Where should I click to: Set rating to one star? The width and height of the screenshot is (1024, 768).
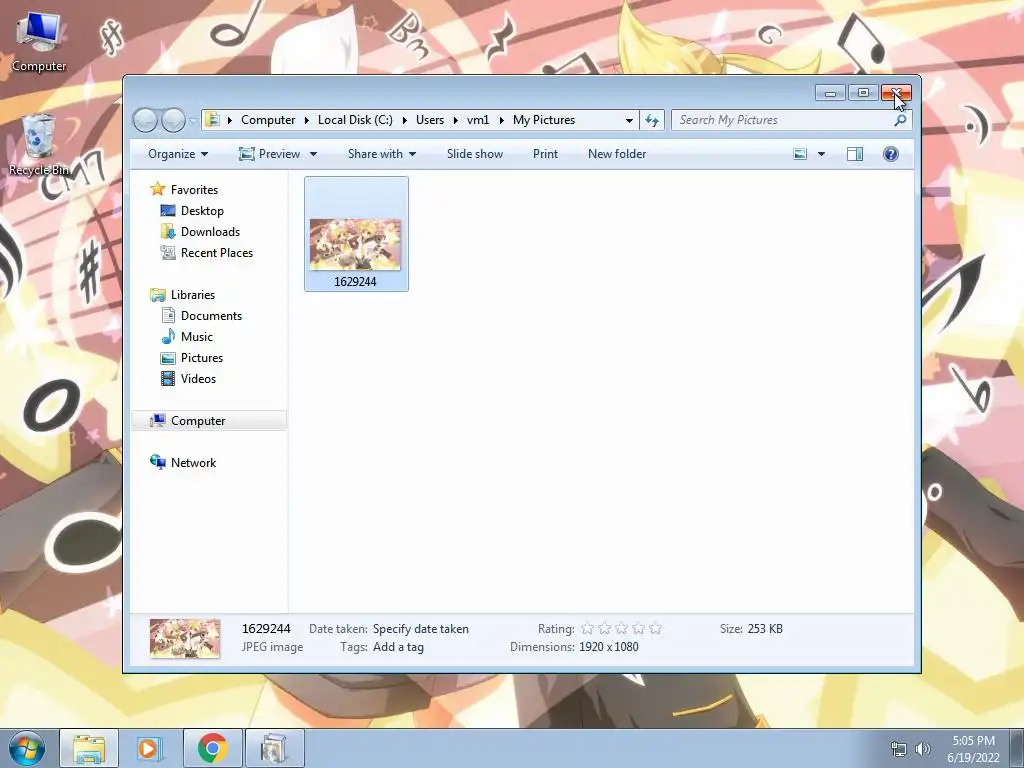click(x=587, y=629)
